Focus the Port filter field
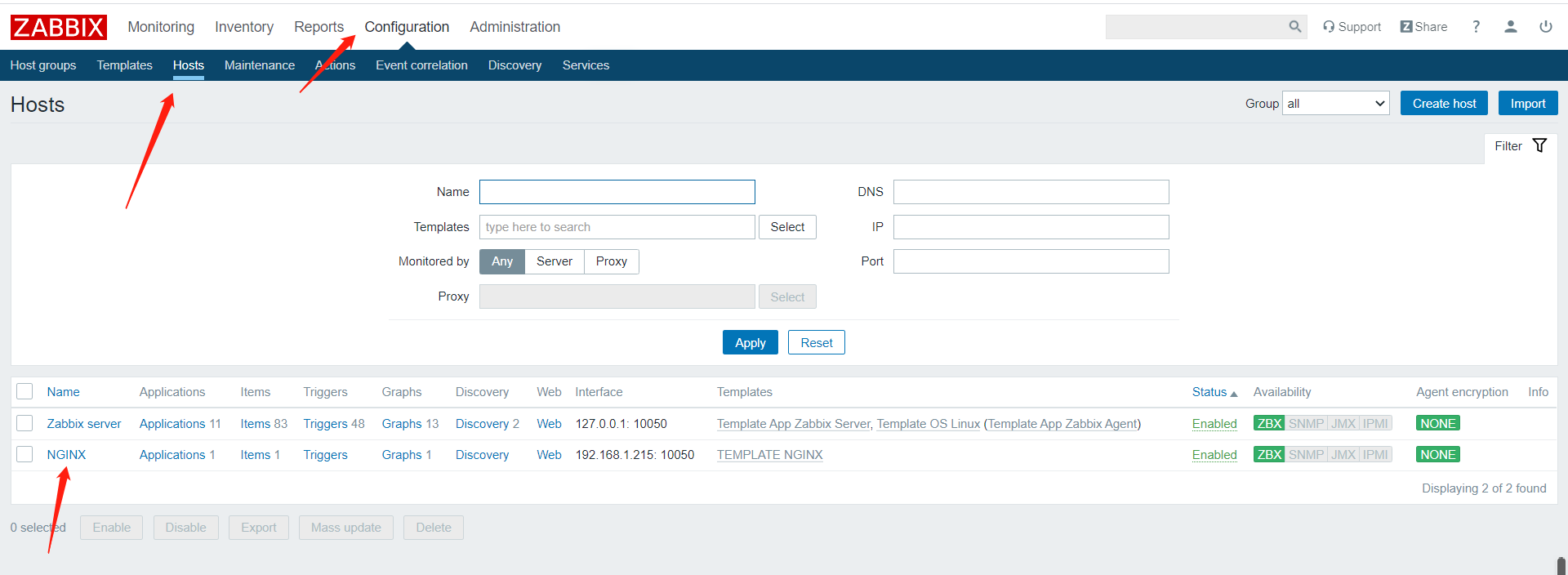Viewport: 1568px width, 575px height. pyautogui.click(x=1031, y=261)
